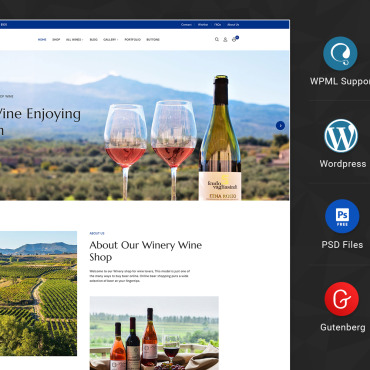Click the 'About Our Winery Wine Shop' heading
Image resolution: width=370 pixels, height=370 pixels.
(146, 251)
